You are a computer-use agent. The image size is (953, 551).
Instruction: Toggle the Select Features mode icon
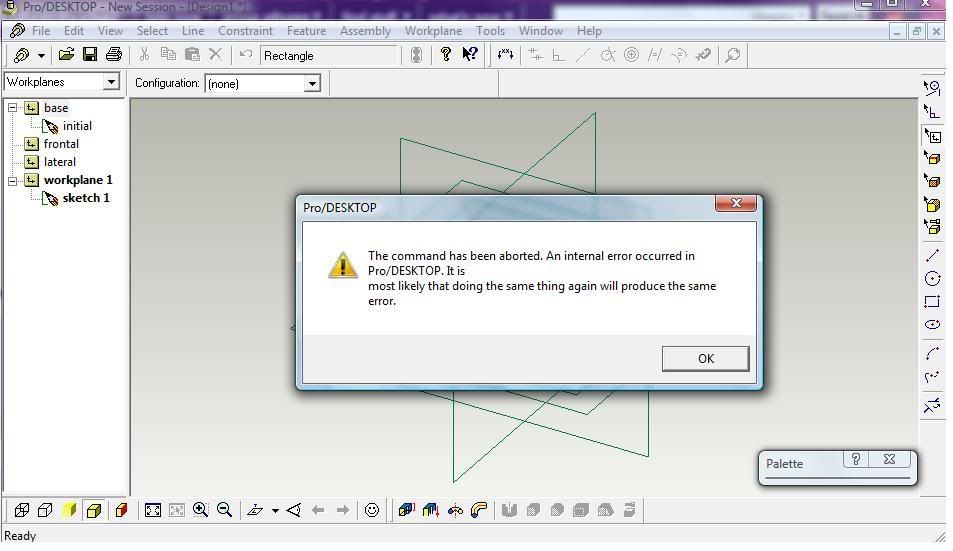pos(932,204)
